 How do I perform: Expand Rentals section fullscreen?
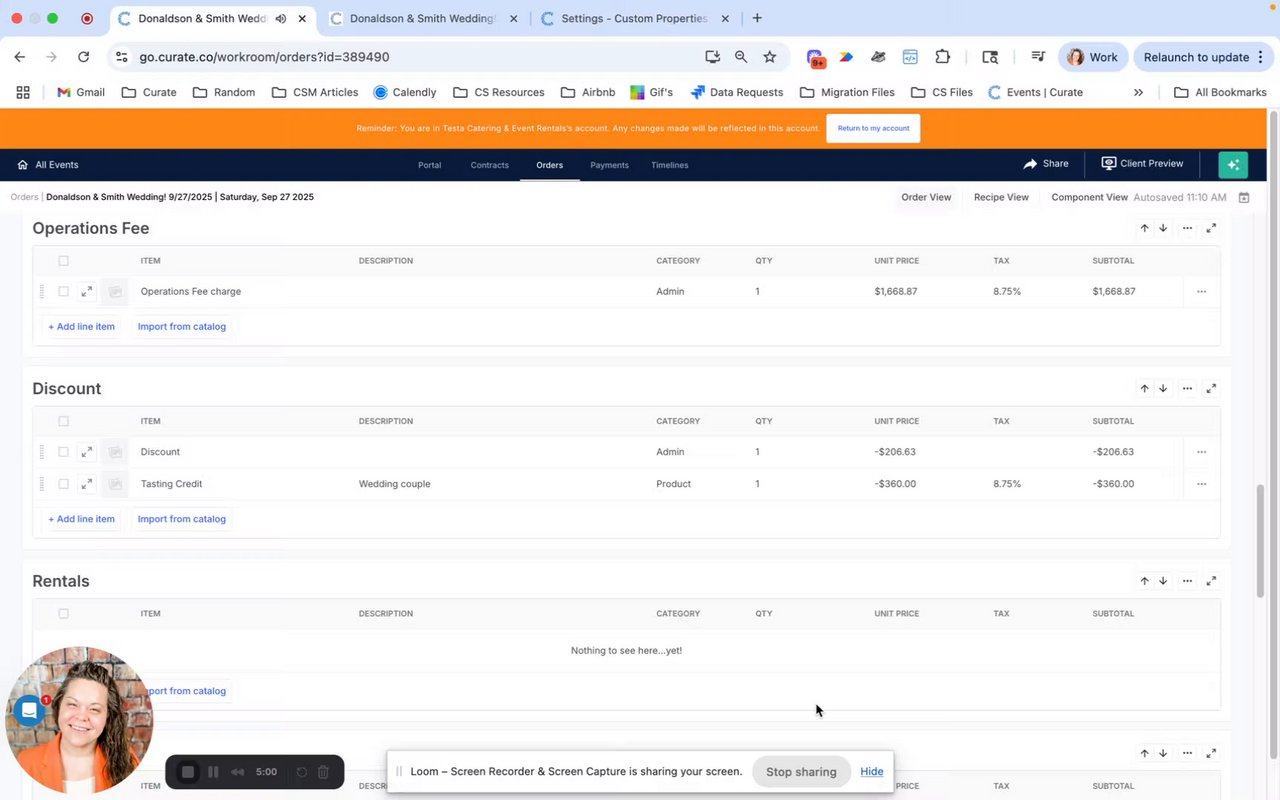click(x=1211, y=581)
